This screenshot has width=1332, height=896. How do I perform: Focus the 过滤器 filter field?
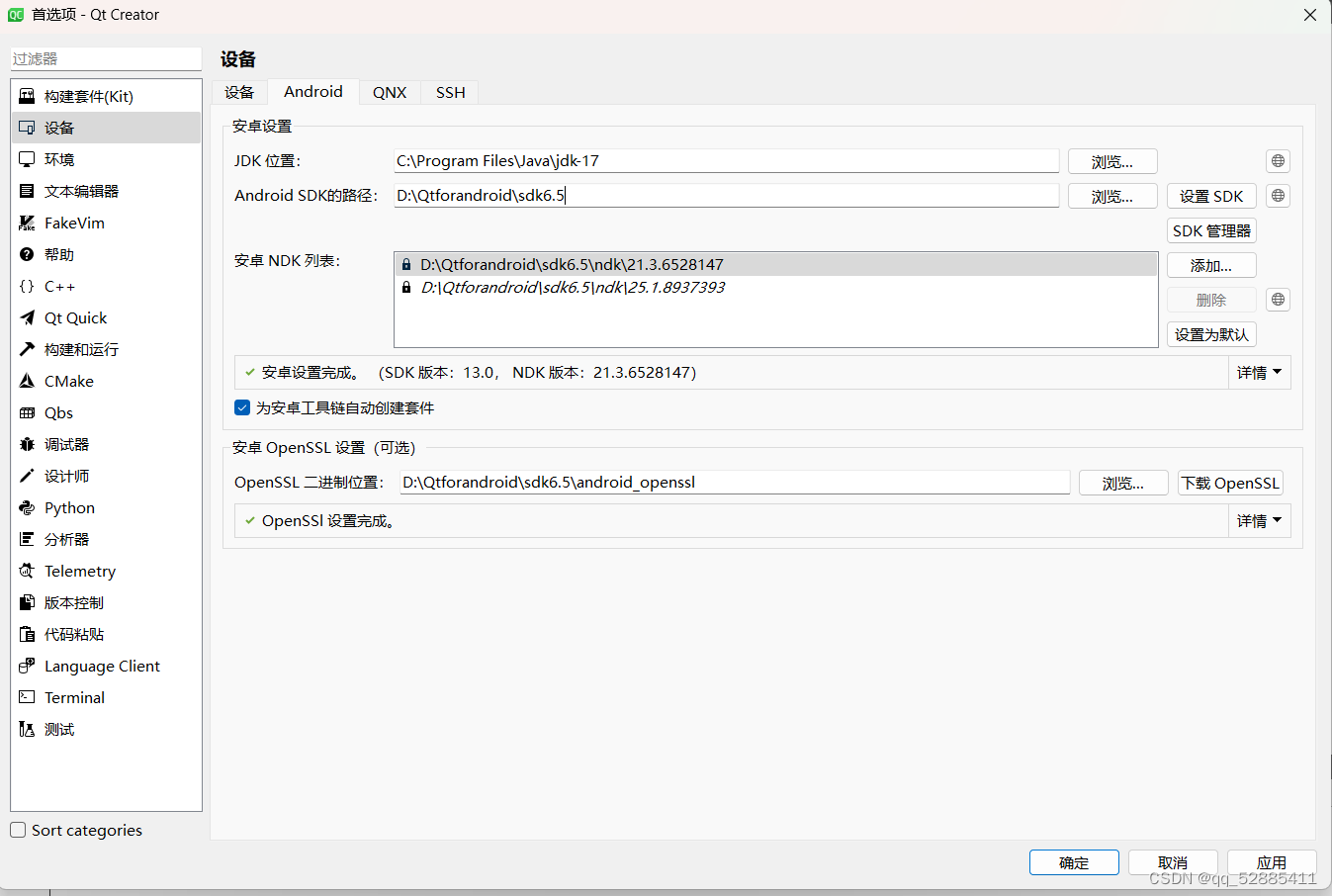pyautogui.click(x=106, y=58)
